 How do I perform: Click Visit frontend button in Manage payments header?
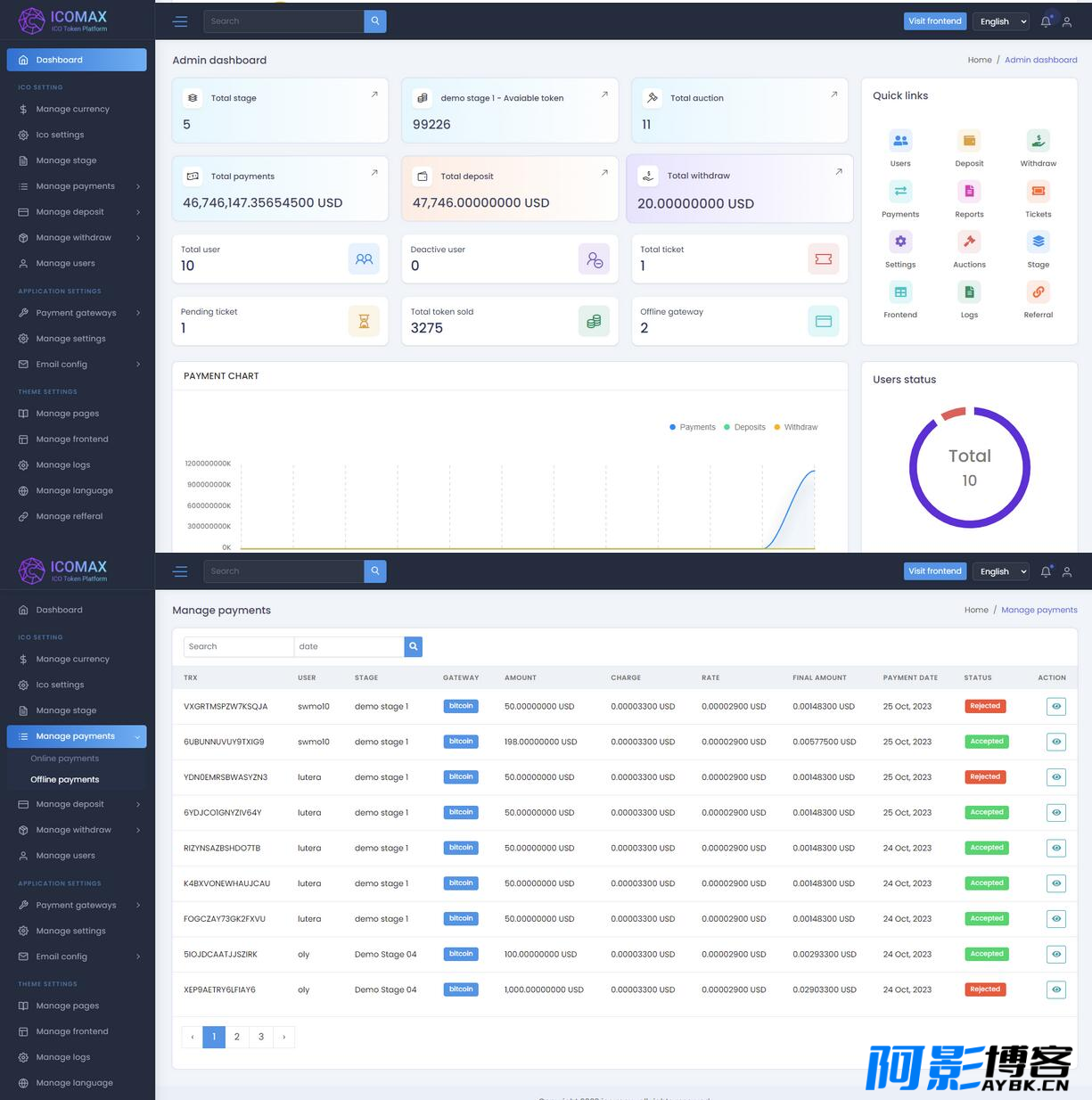(935, 571)
